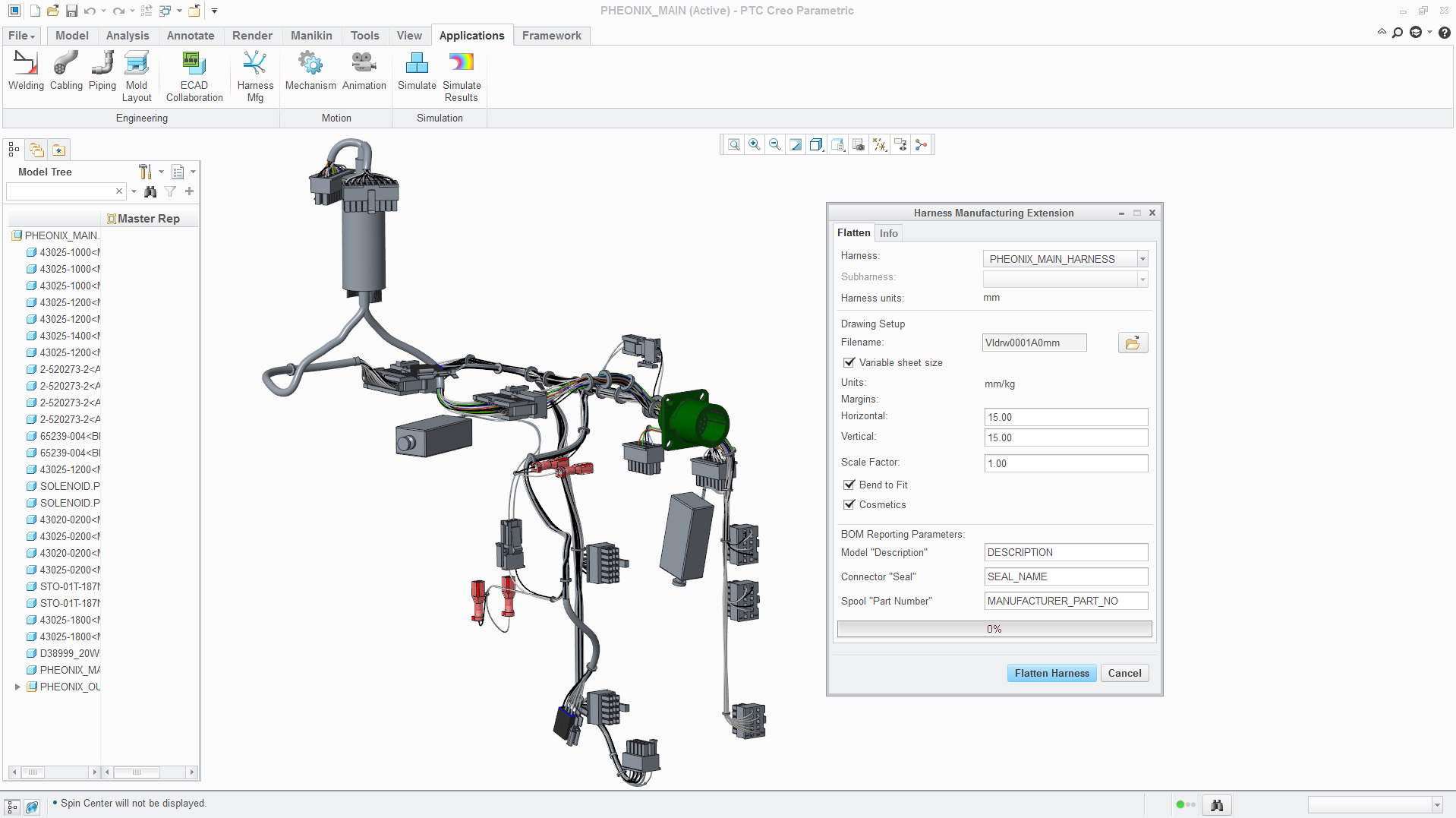Edit the Scale Factor field
Screen dimensions: 1456x818
point(1066,463)
